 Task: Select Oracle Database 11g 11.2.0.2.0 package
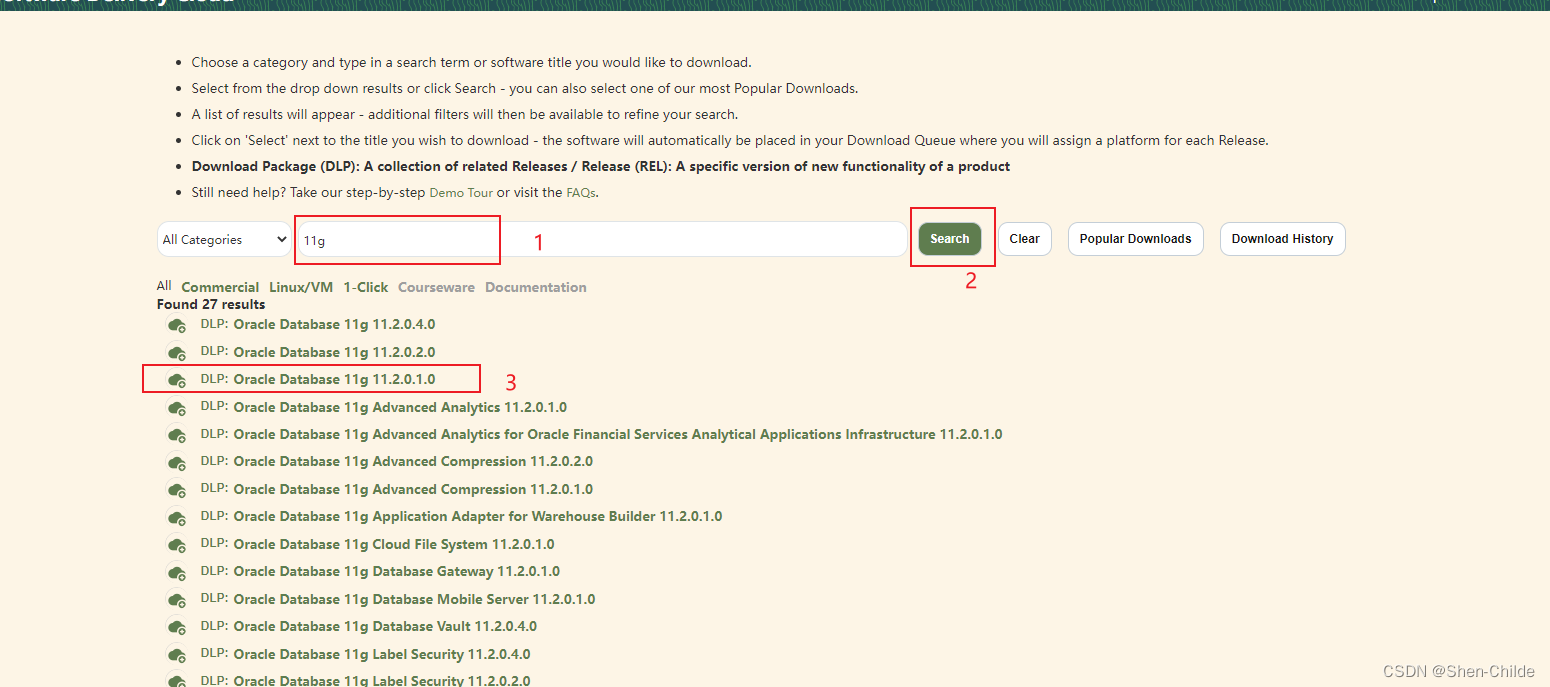tap(334, 352)
